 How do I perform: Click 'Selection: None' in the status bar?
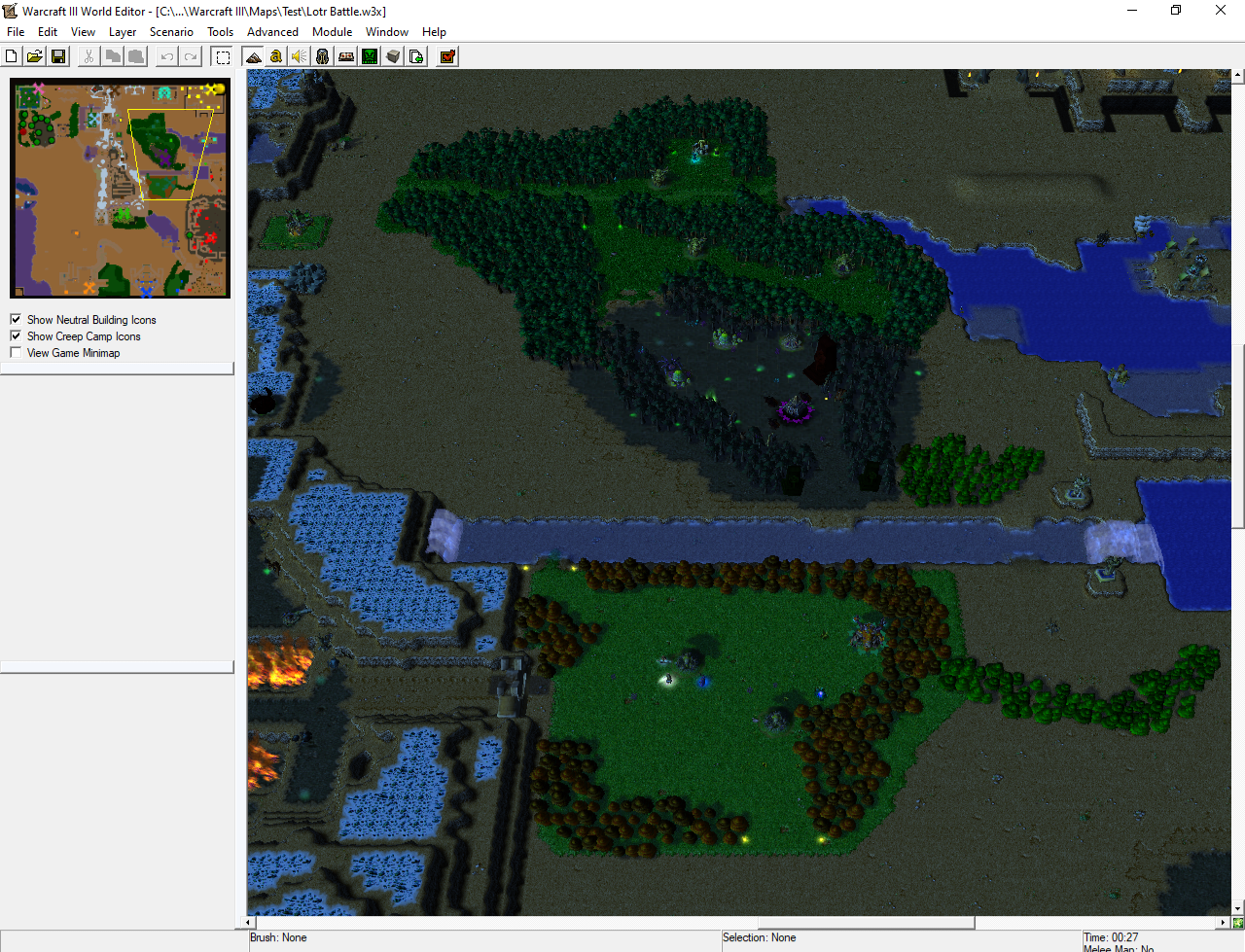(760, 937)
